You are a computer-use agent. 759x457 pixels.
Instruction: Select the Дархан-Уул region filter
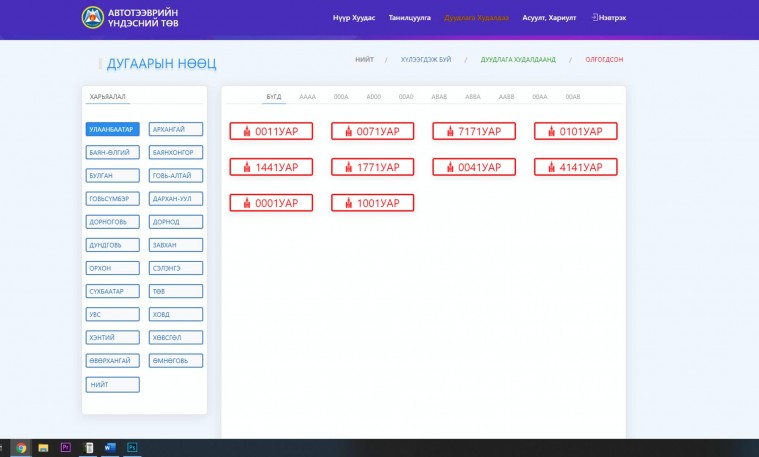[176, 199]
